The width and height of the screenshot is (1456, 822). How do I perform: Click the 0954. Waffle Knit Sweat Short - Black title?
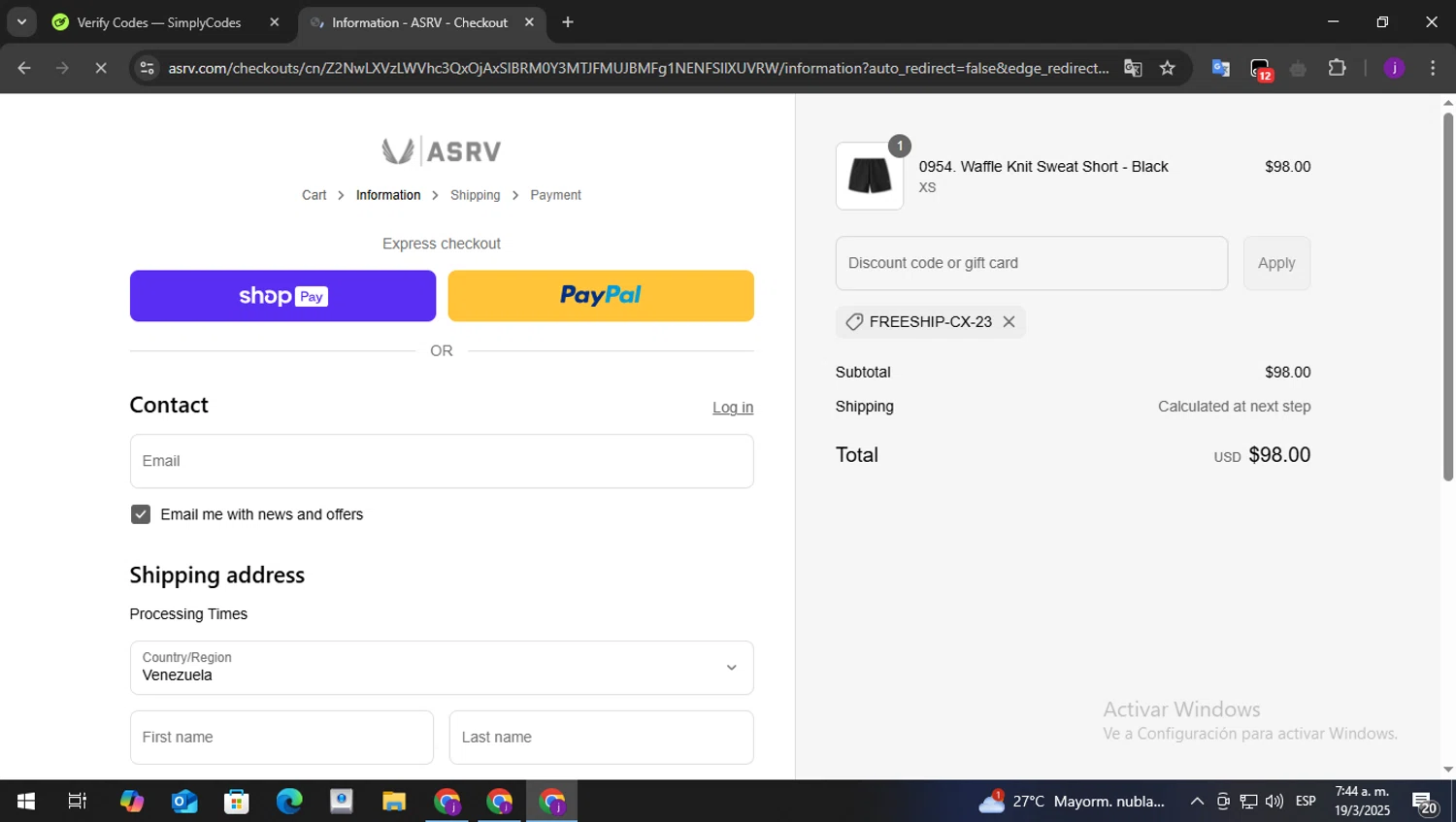[x=1043, y=167]
